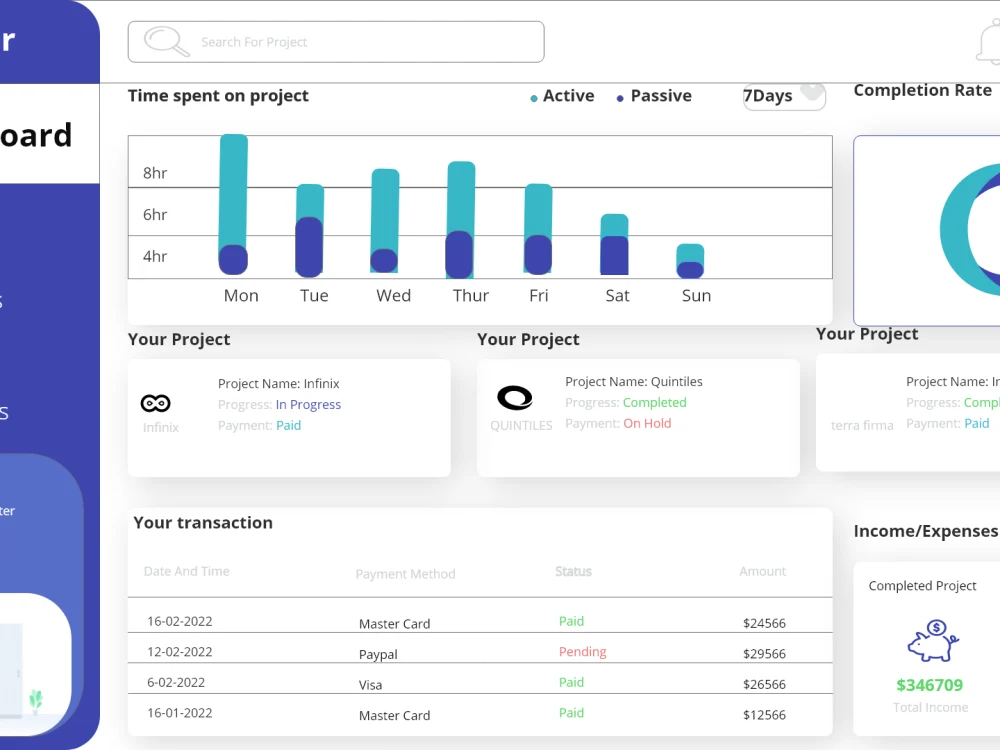
Task: Click the $26566 amount cell
Action: [764, 684]
